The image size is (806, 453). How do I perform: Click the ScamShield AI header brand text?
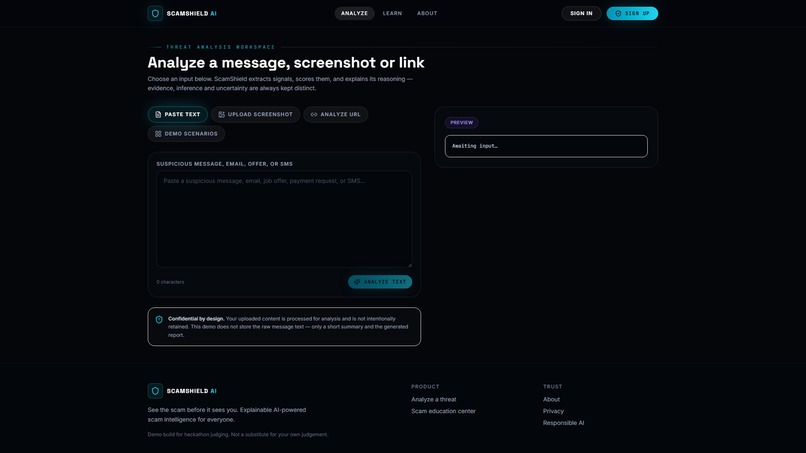[x=191, y=14]
